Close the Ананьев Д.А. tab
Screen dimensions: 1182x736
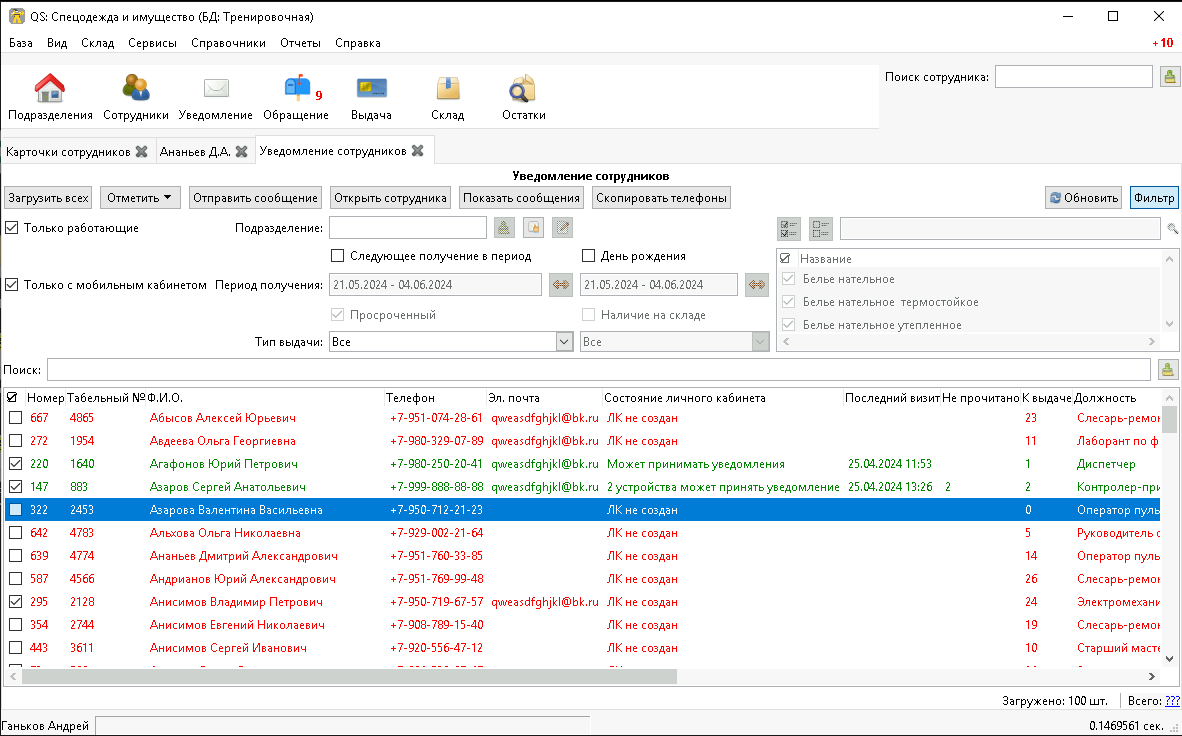[241, 152]
